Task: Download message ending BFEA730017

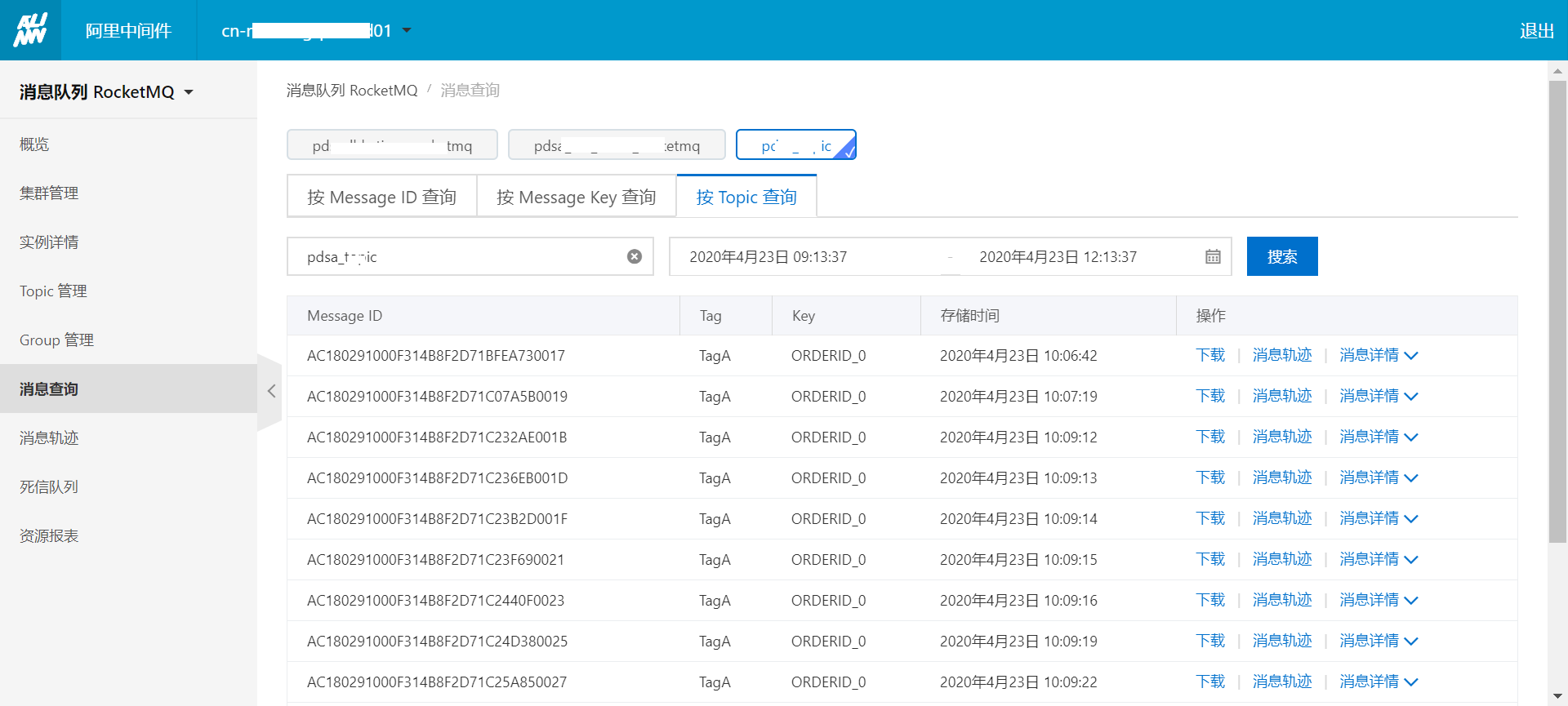Action: tap(1210, 356)
